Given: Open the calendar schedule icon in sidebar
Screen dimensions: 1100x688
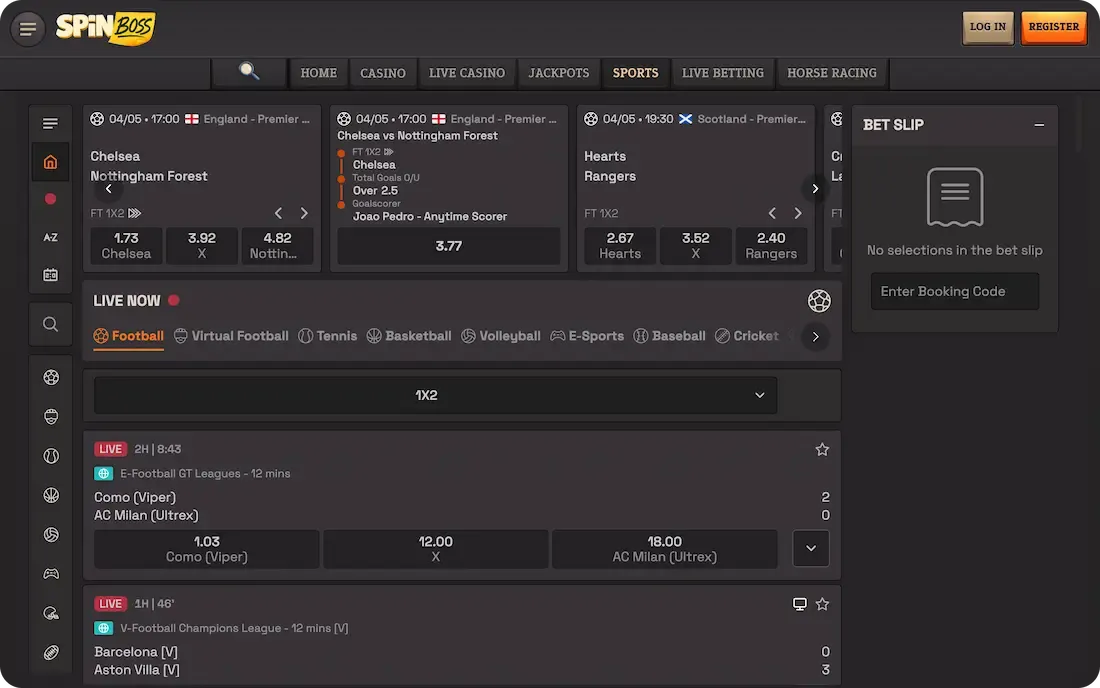Looking at the screenshot, I should pyautogui.click(x=51, y=275).
